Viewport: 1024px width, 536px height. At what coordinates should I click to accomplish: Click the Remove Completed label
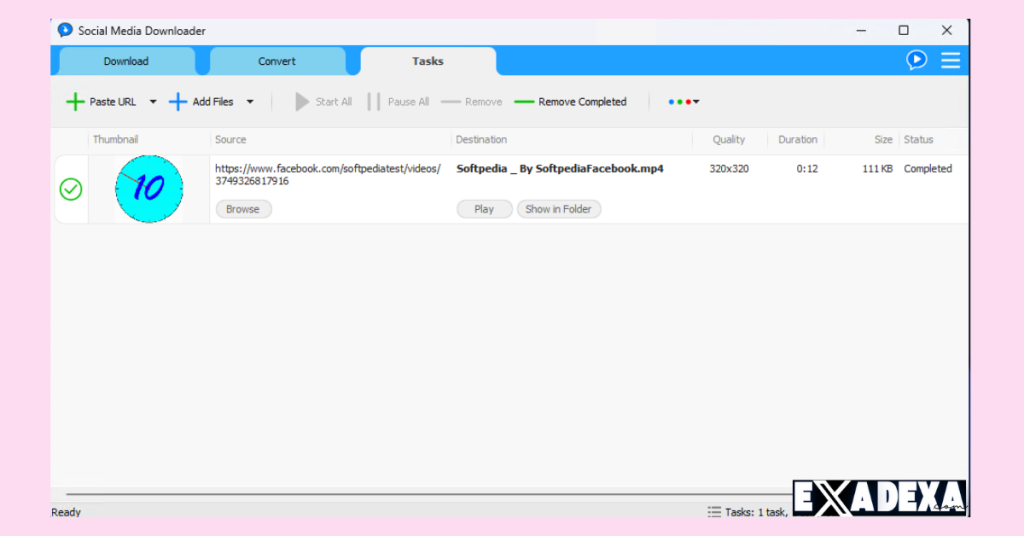click(583, 102)
